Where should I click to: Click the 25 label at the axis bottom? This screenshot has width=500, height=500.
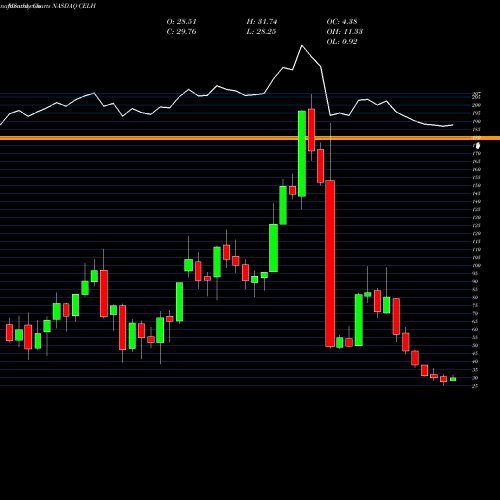(475, 386)
